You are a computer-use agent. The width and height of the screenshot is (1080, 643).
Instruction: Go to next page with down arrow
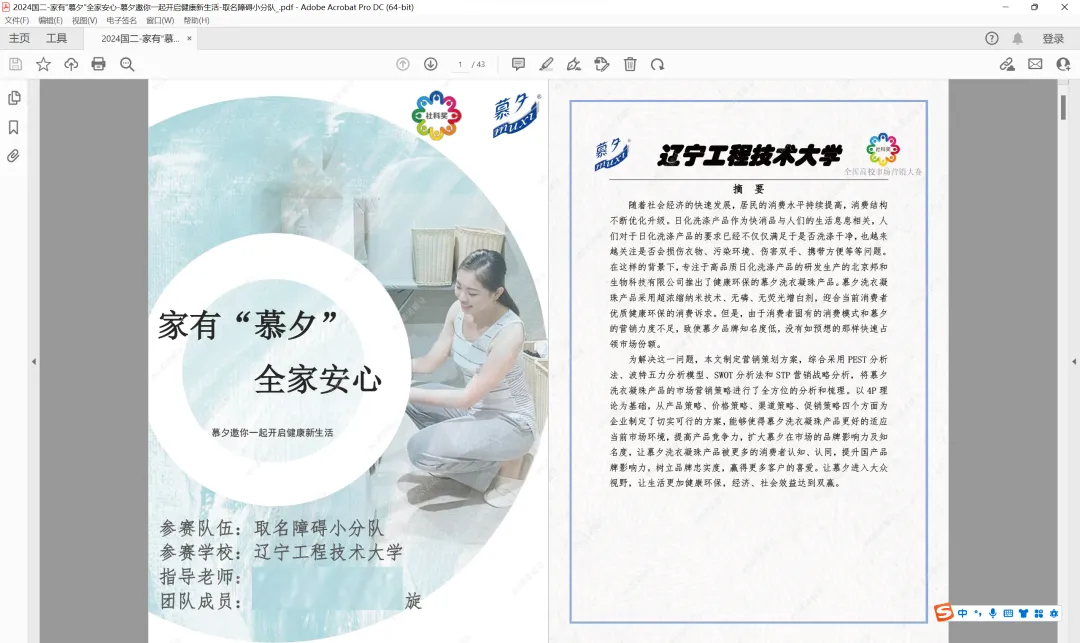[x=430, y=63]
